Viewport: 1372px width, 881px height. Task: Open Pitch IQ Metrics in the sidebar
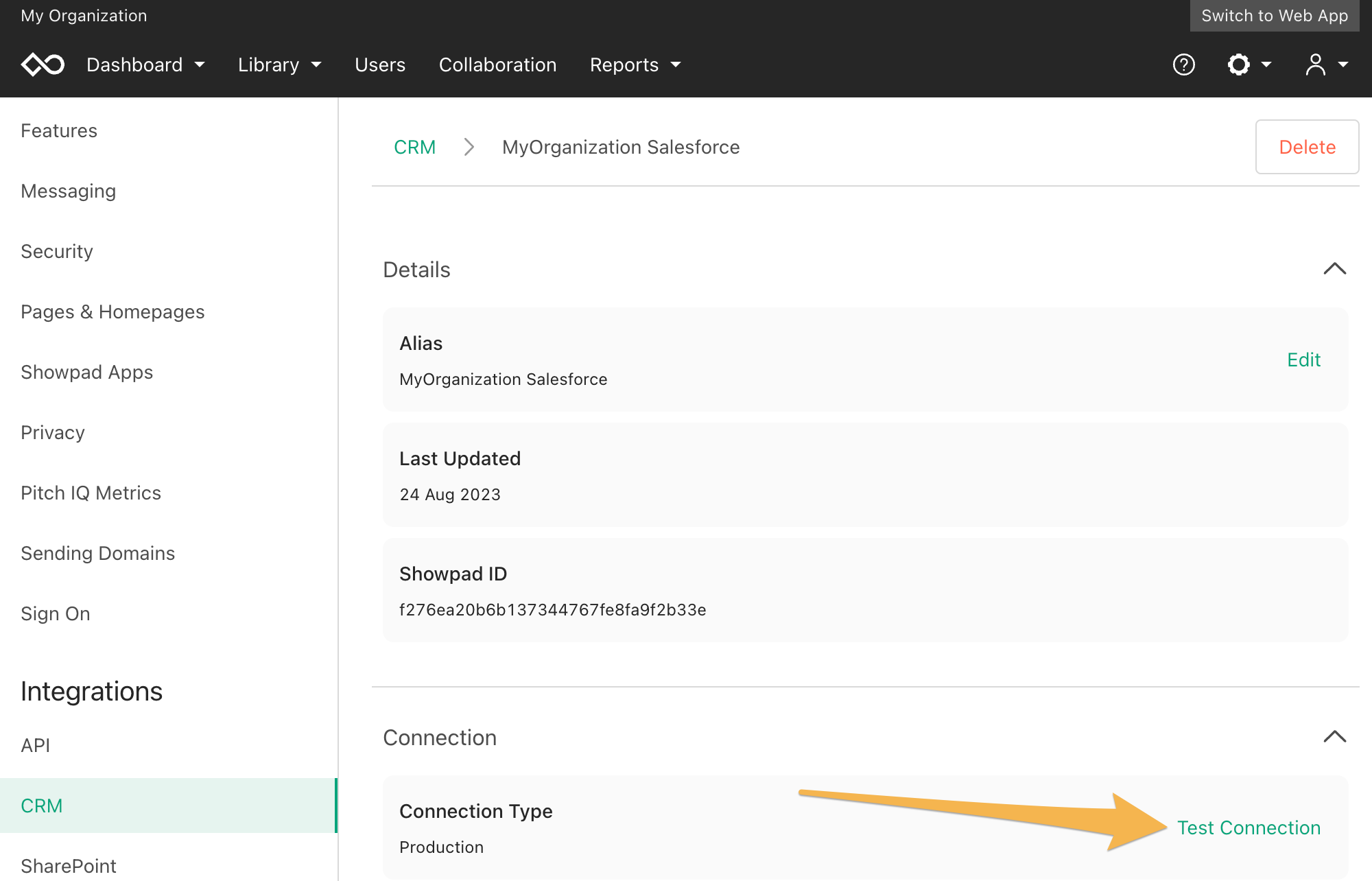coord(91,493)
